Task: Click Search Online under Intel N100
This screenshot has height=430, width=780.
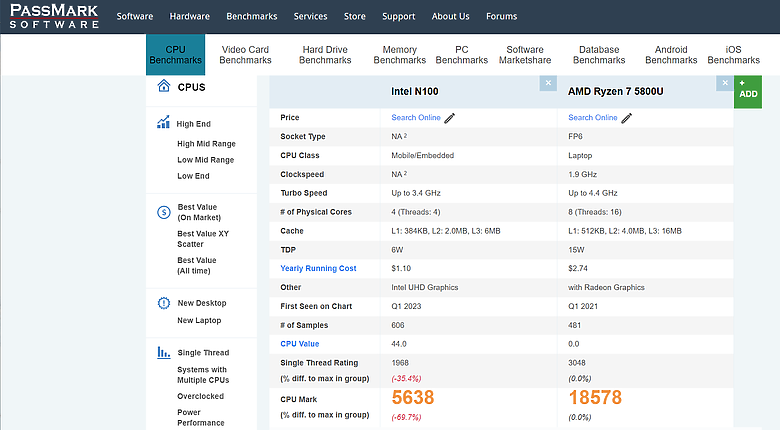Action: [416, 117]
